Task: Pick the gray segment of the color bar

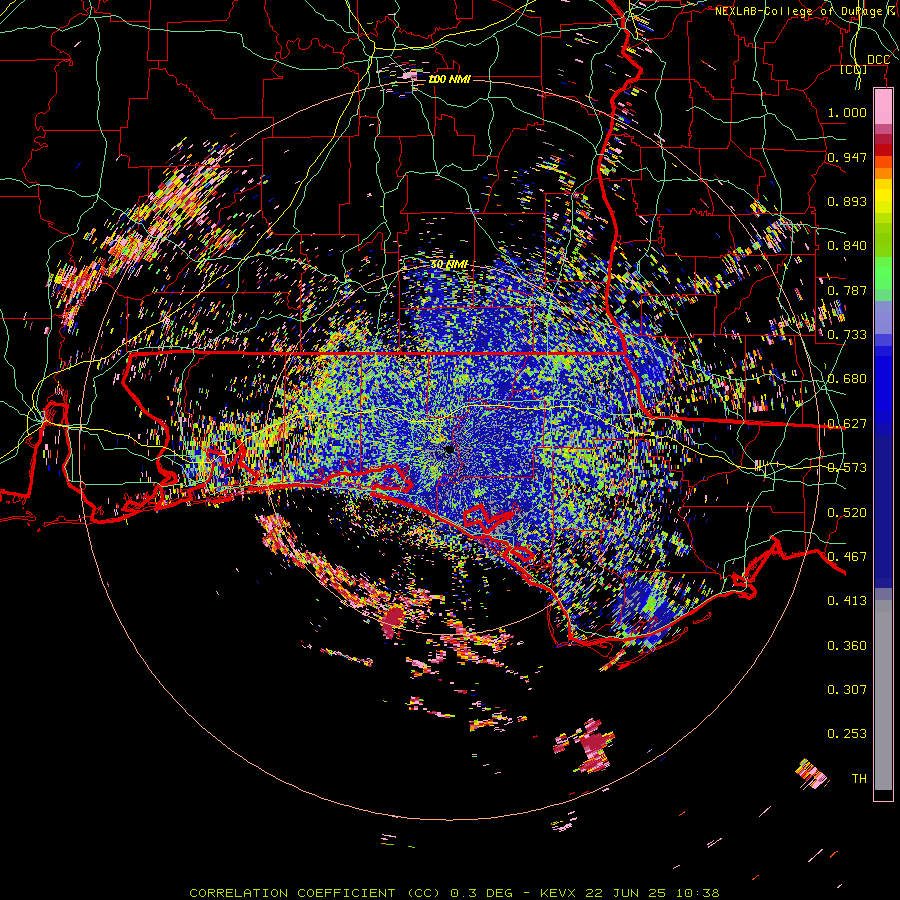Action: pos(883,700)
